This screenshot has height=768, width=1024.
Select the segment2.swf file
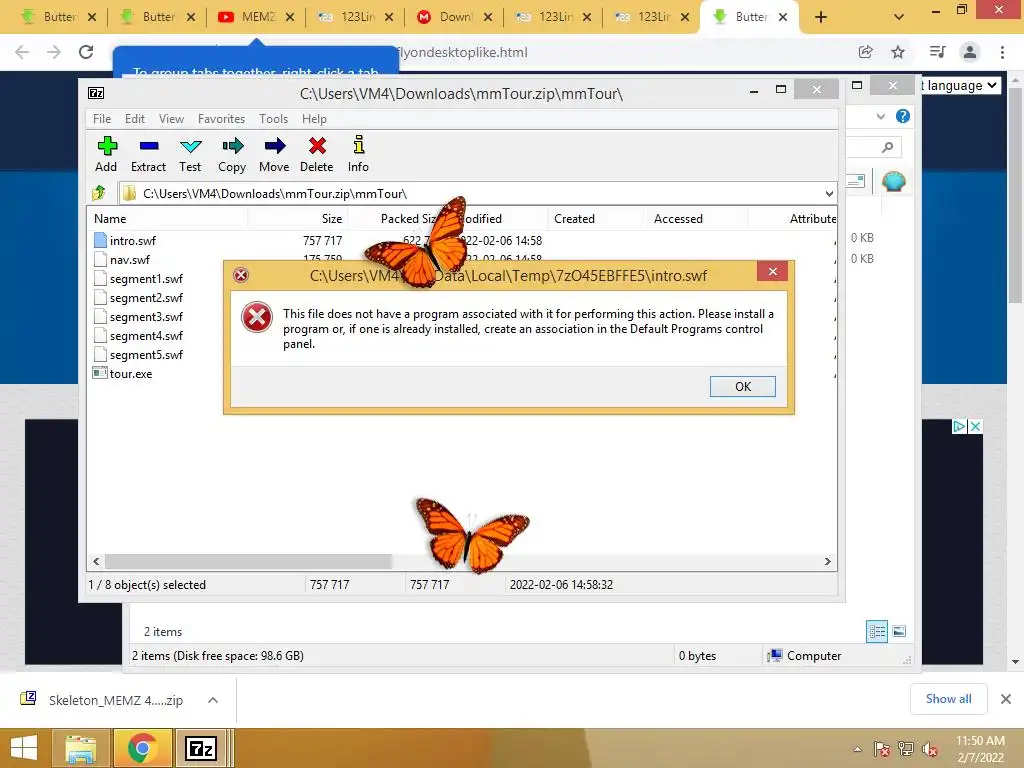point(146,298)
